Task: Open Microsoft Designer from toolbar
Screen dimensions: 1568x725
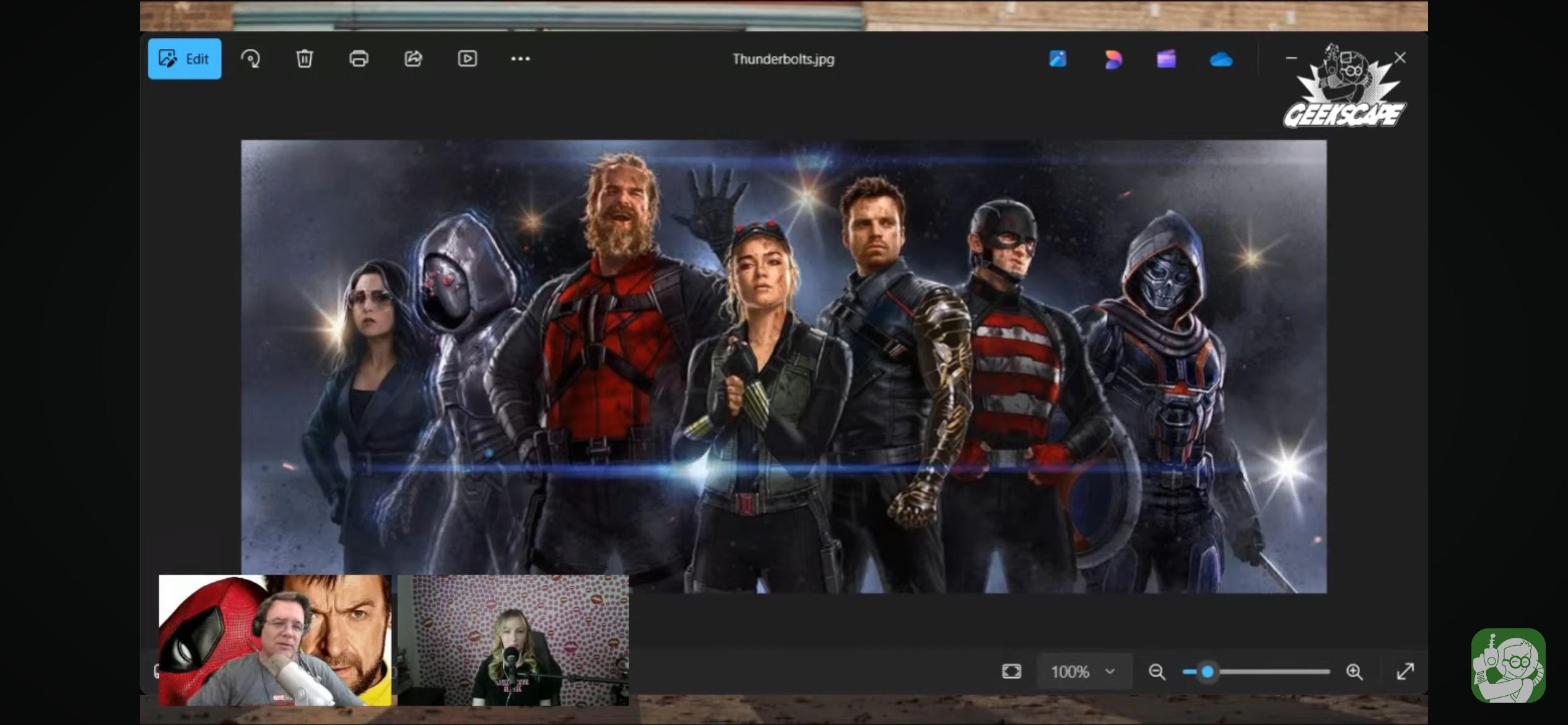Action: [1058, 59]
